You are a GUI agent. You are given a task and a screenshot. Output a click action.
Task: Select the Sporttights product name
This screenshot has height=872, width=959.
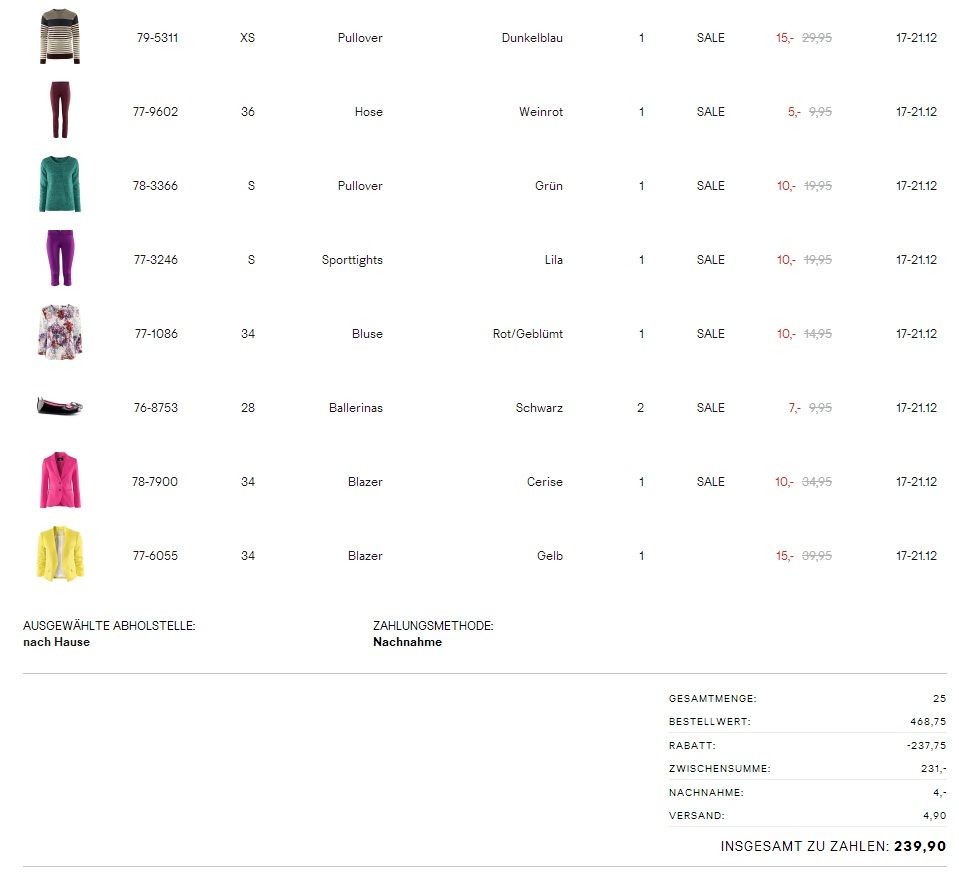(x=352, y=260)
